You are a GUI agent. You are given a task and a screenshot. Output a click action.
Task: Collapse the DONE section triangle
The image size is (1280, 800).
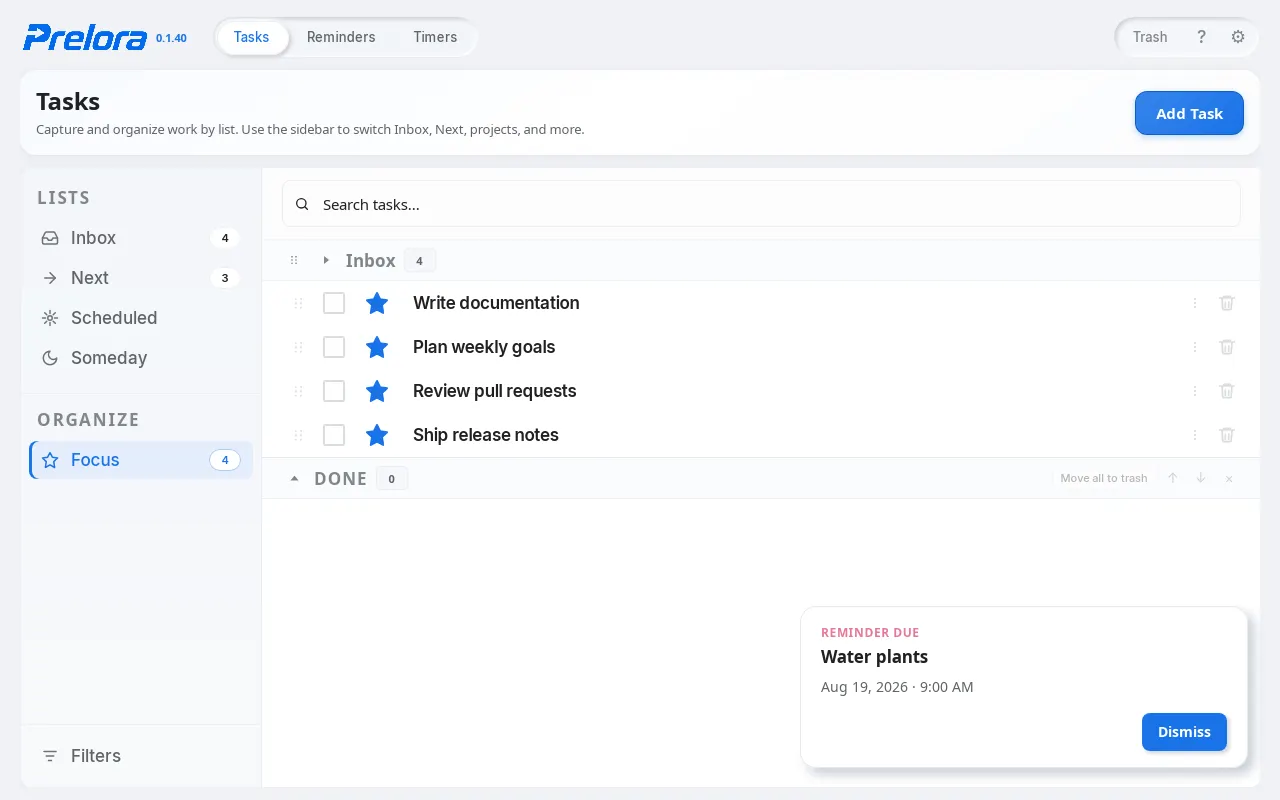point(294,478)
